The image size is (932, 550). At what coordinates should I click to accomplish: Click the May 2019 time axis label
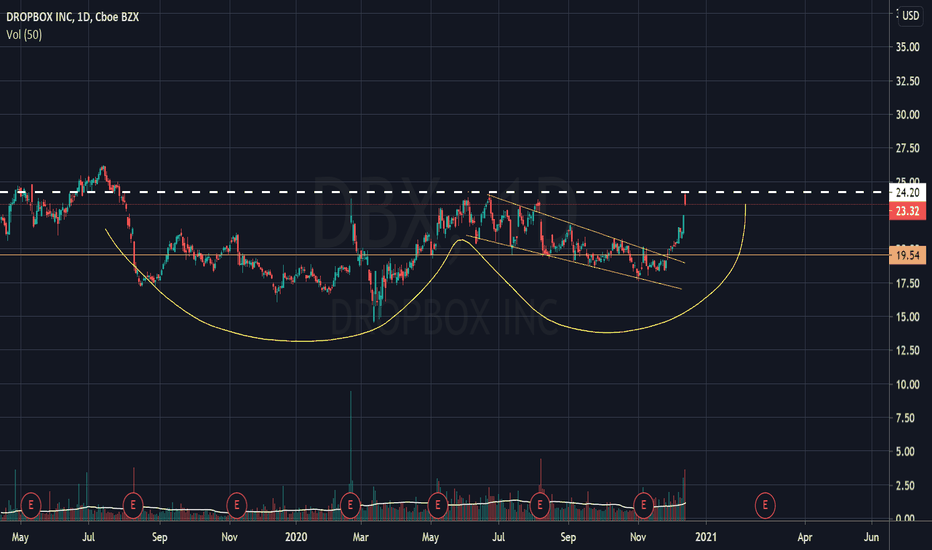coord(20,538)
